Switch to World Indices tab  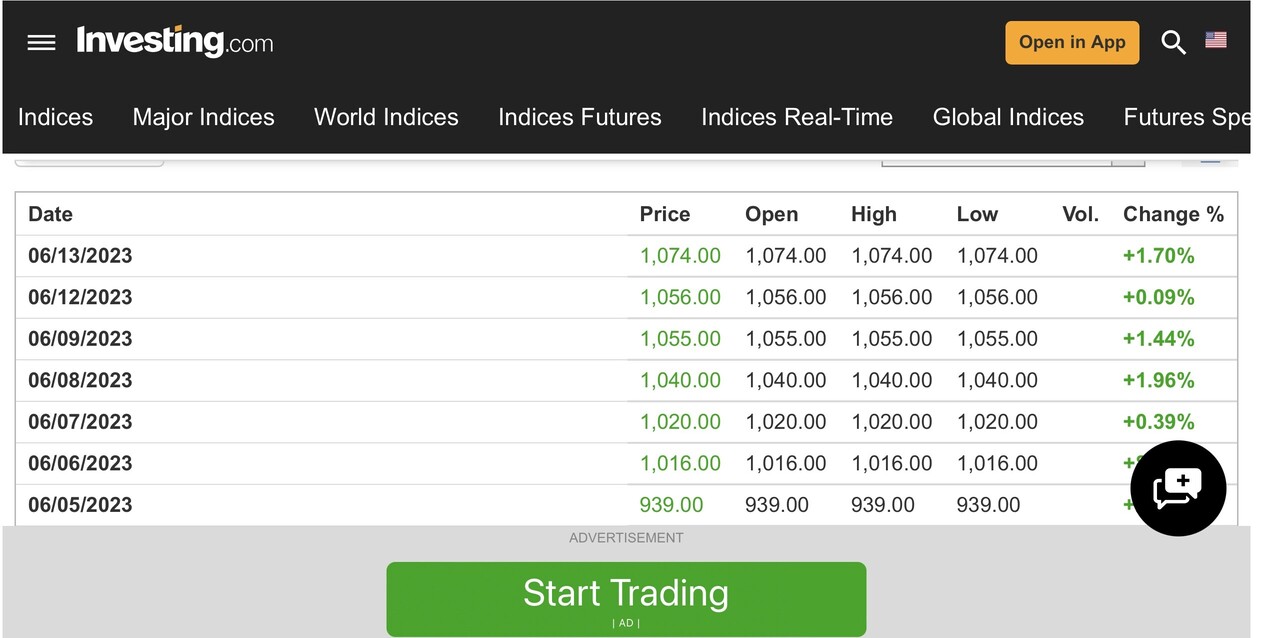(x=386, y=117)
